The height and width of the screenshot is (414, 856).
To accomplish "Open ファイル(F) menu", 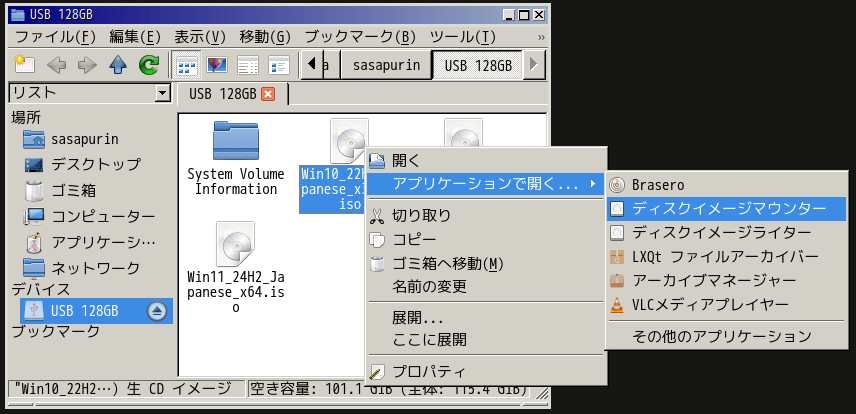I will click(x=55, y=37).
